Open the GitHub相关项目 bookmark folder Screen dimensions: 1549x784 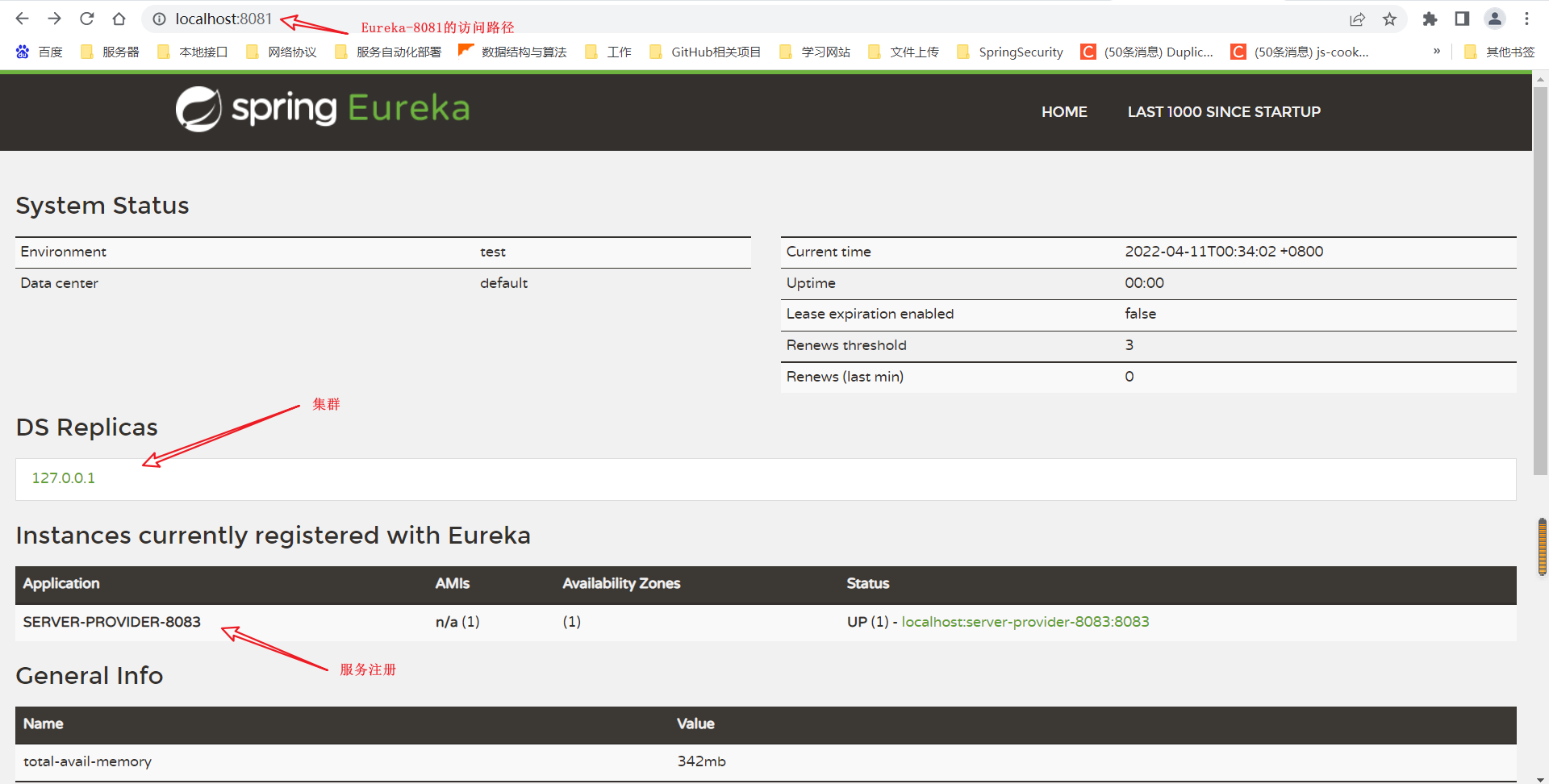(705, 52)
